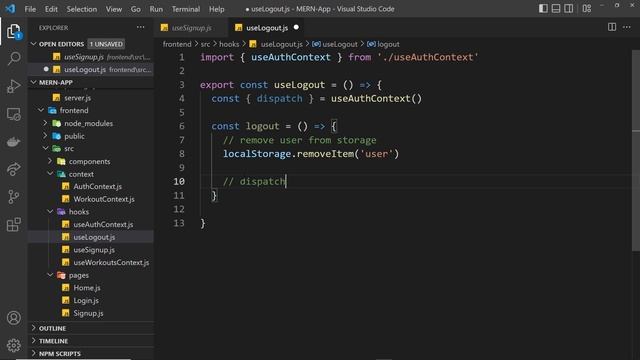Split the editor right
640x360 pixels.
pyautogui.click(x=611, y=27)
